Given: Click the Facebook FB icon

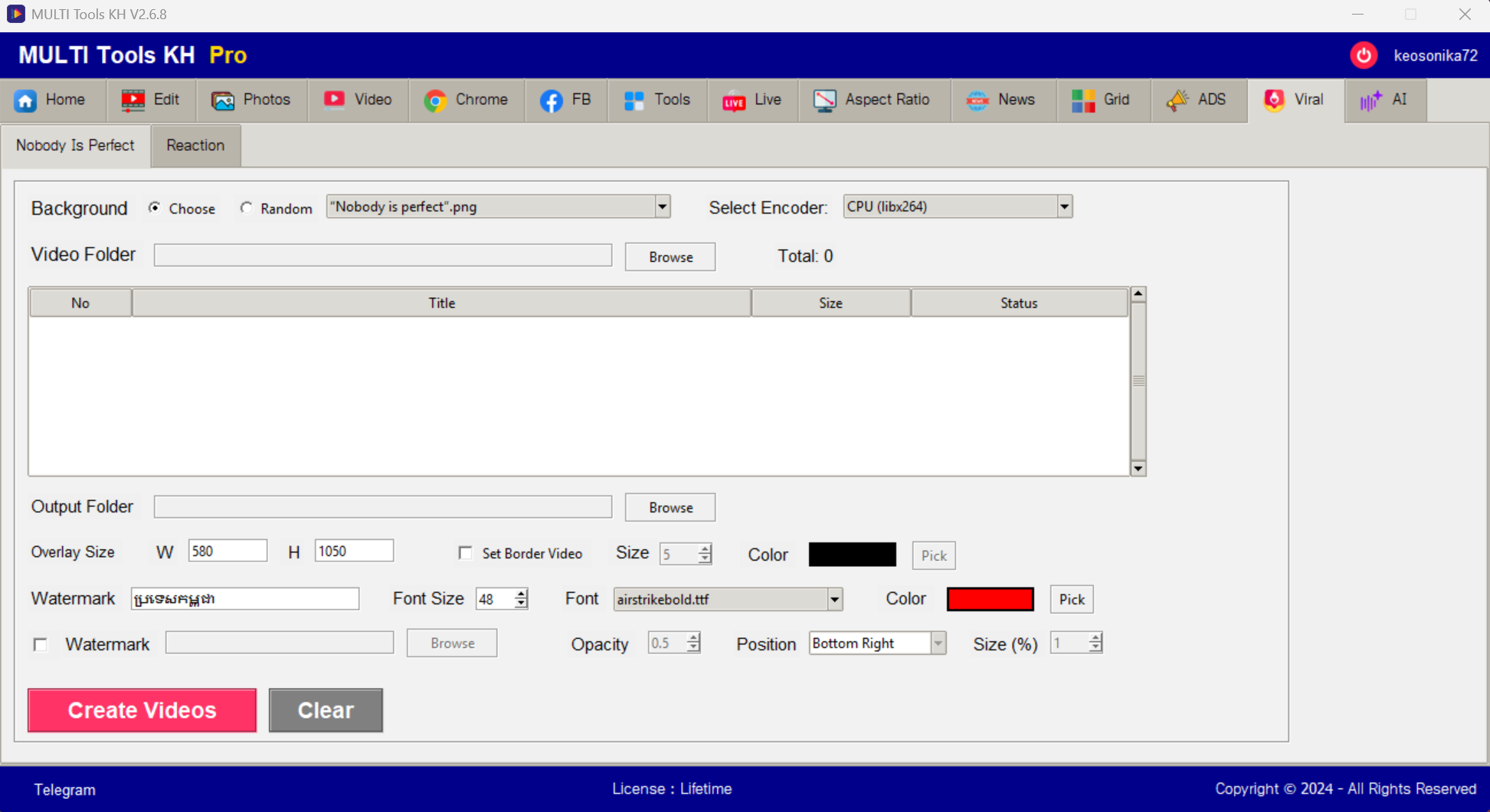Looking at the screenshot, I should pyautogui.click(x=551, y=100).
